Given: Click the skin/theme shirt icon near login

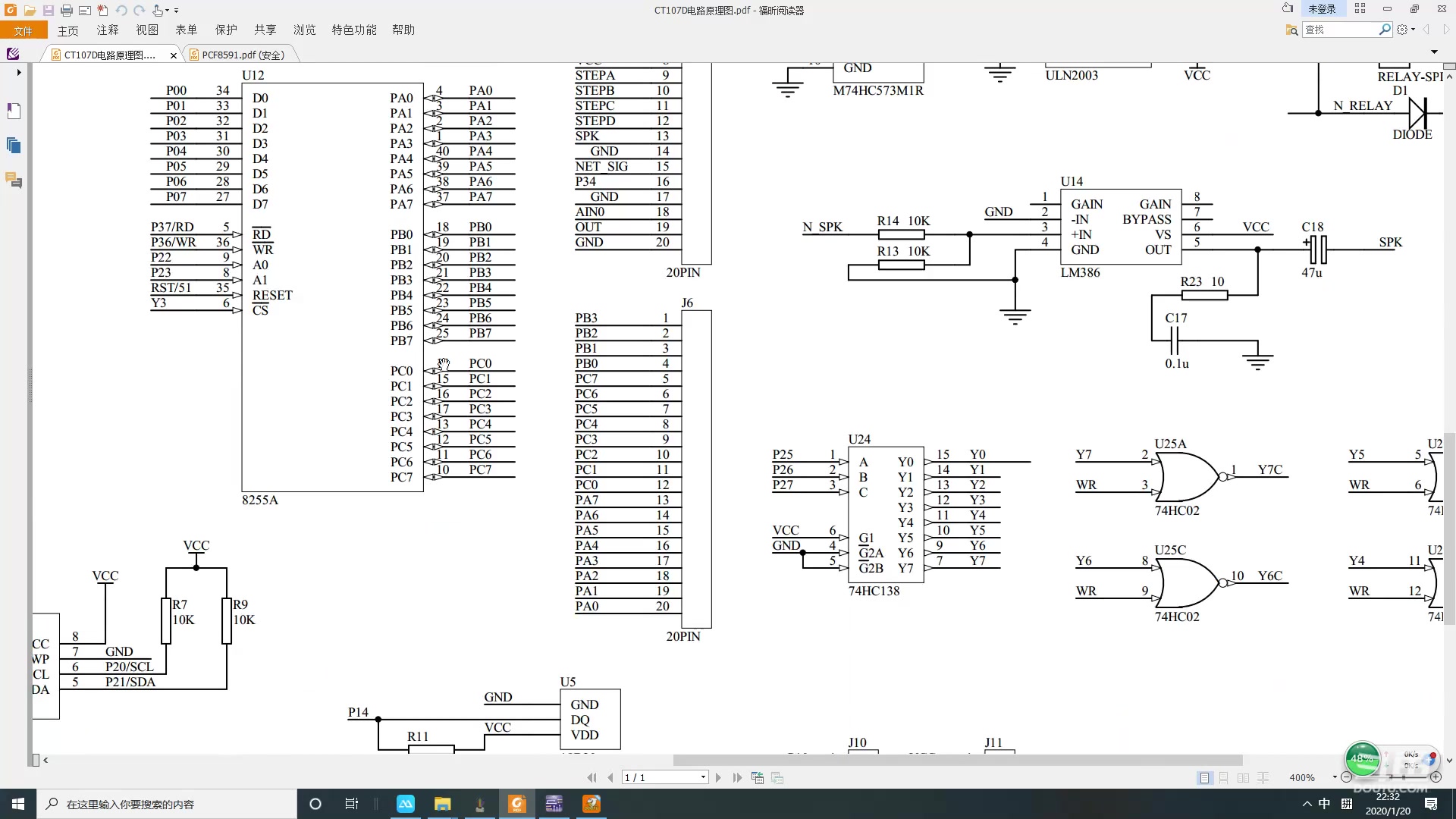Looking at the screenshot, I should [1288, 8].
